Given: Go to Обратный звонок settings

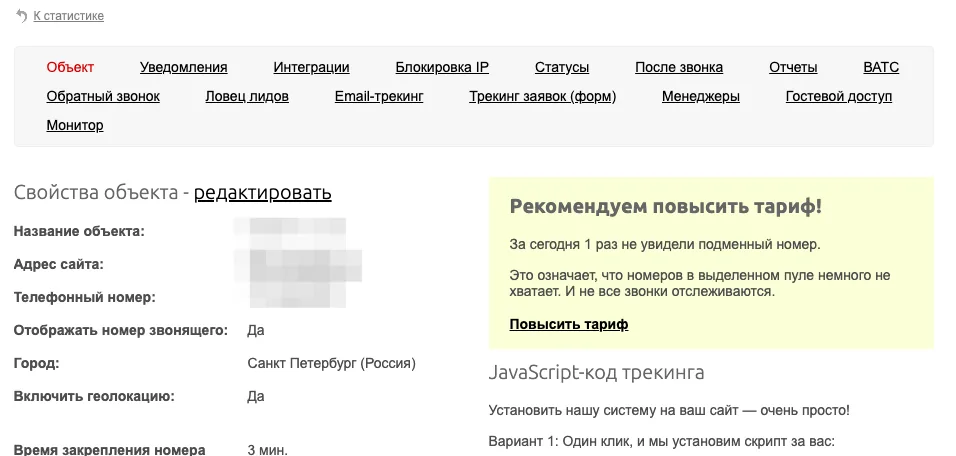Looking at the screenshot, I should [x=103, y=96].
